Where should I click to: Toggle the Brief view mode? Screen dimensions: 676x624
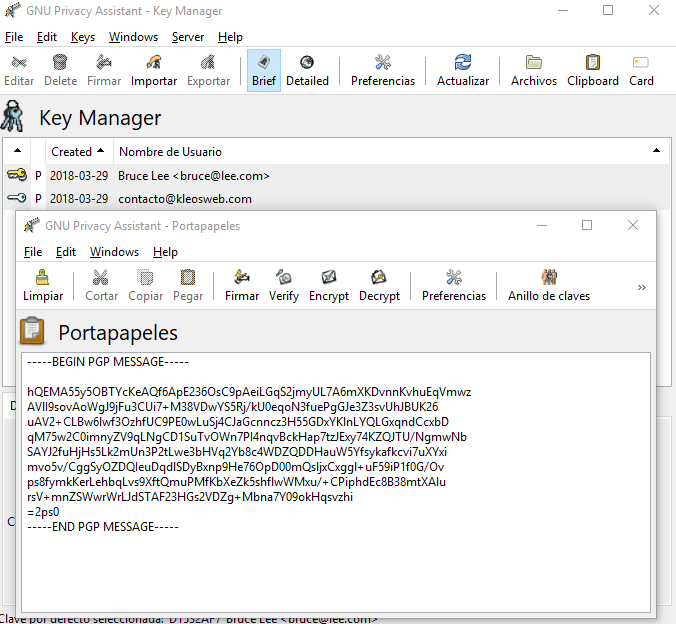(264, 70)
